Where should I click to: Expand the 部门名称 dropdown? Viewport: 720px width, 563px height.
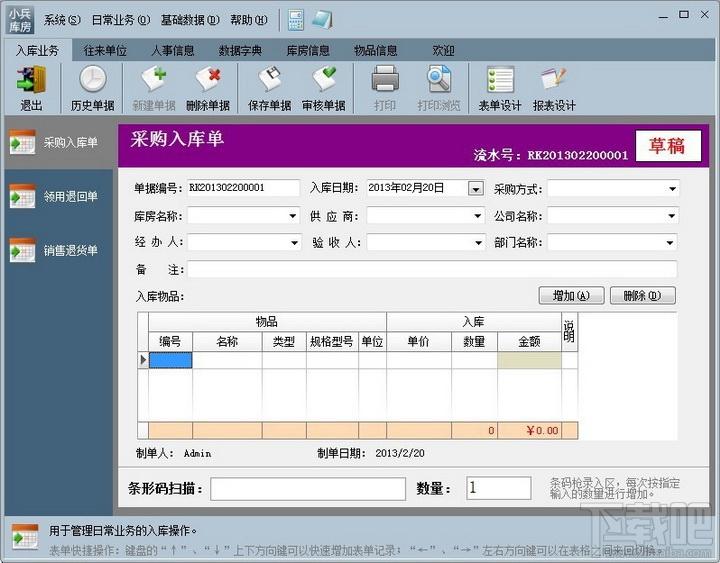[670, 242]
